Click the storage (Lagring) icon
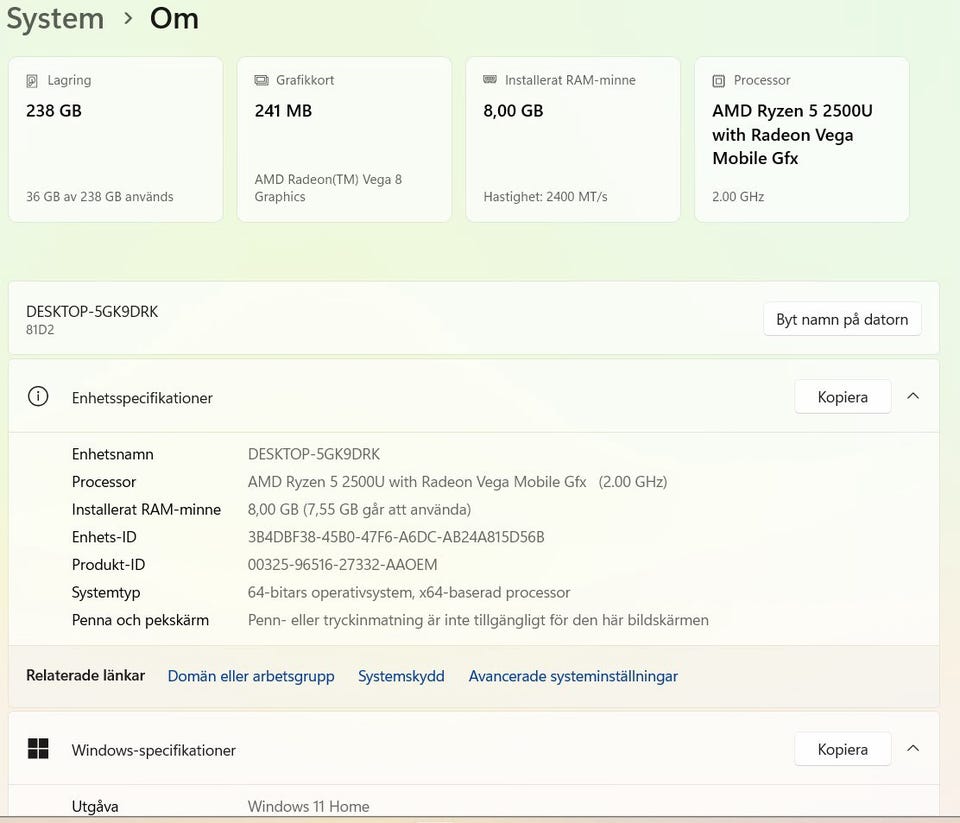The height and width of the screenshot is (823, 960). 33,80
